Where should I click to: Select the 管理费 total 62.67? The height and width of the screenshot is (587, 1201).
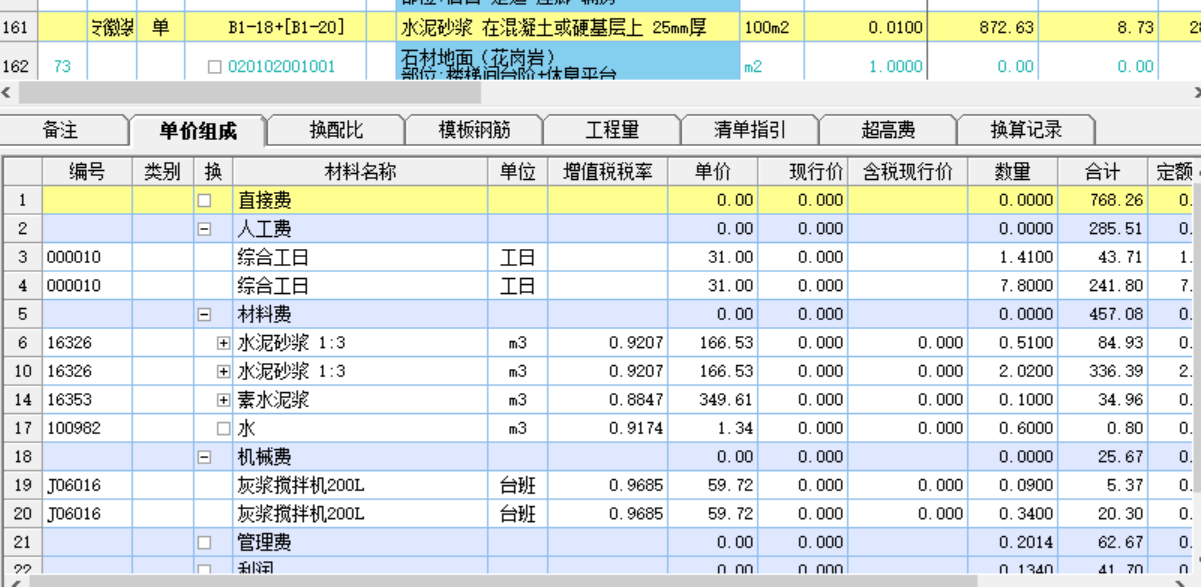coord(1102,542)
